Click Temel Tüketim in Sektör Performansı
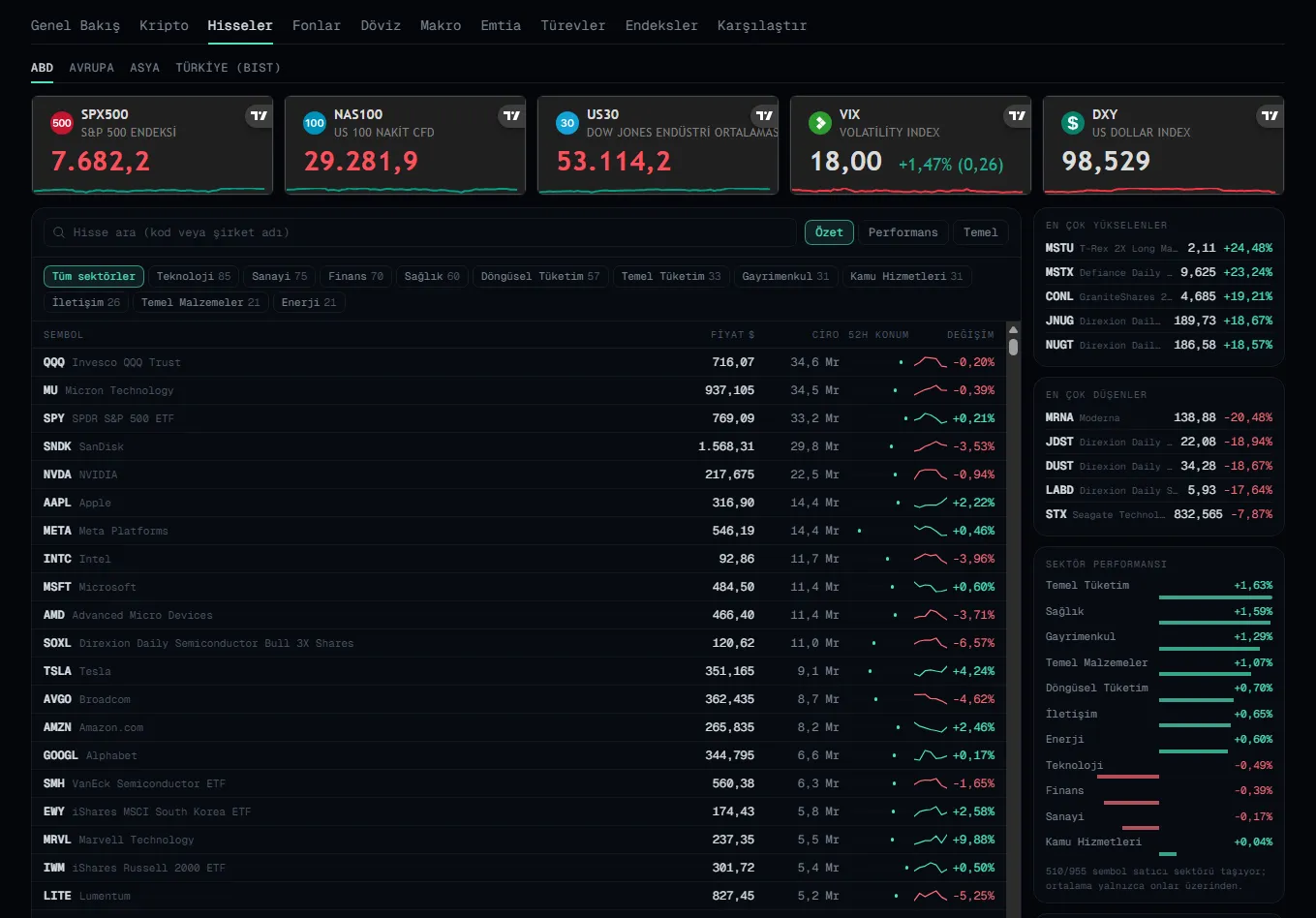This screenshot has width=1316, height=918. click(1159, 588)
